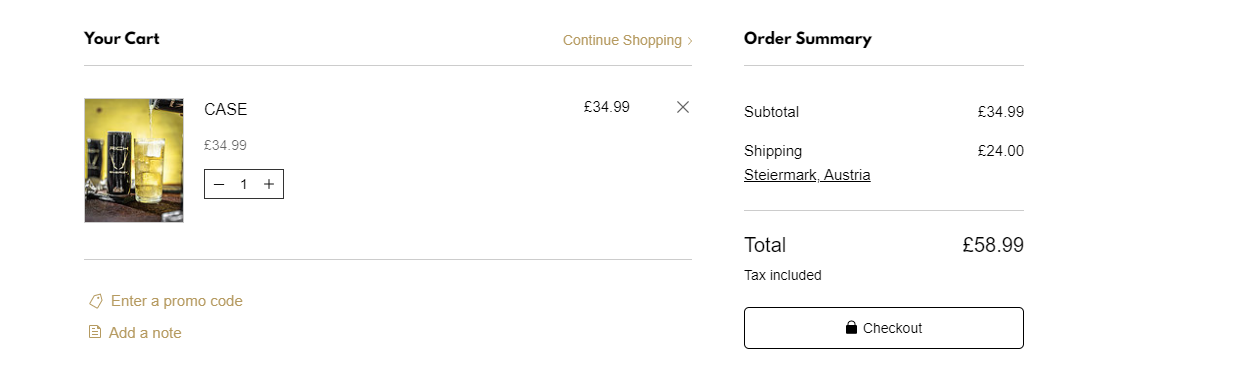Open the CASE product thumbnail image

tap(134, 160)
